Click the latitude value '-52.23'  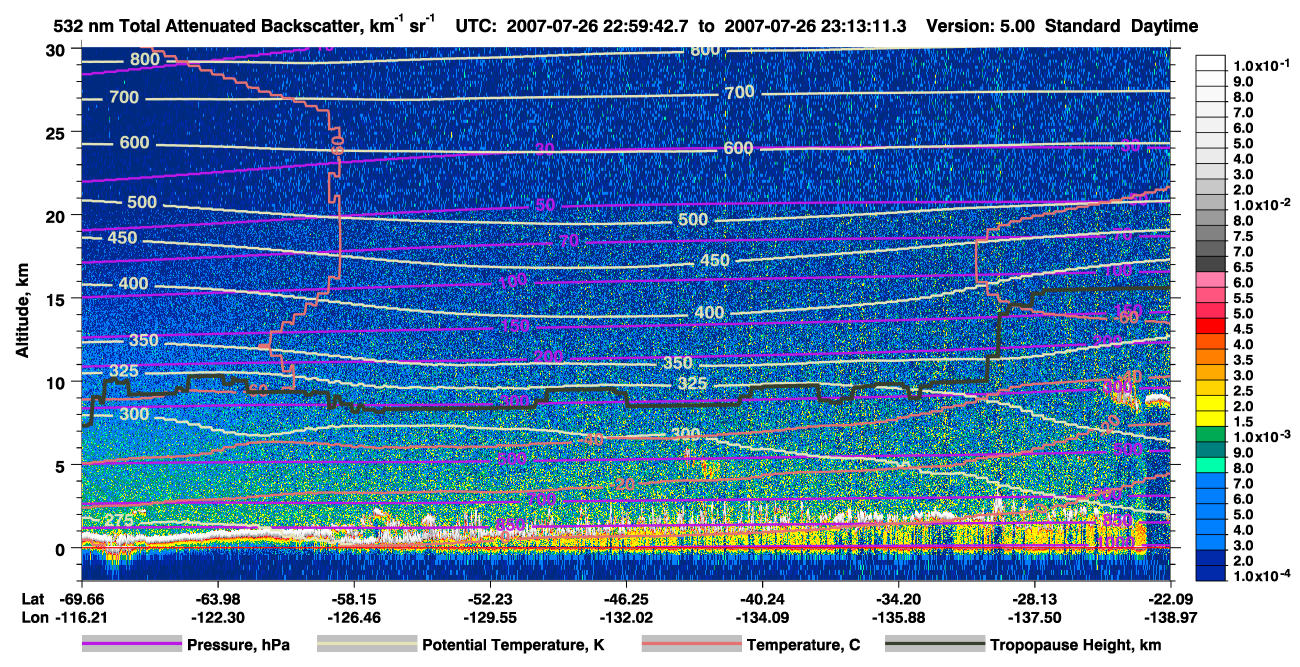(x=490, y=598)
